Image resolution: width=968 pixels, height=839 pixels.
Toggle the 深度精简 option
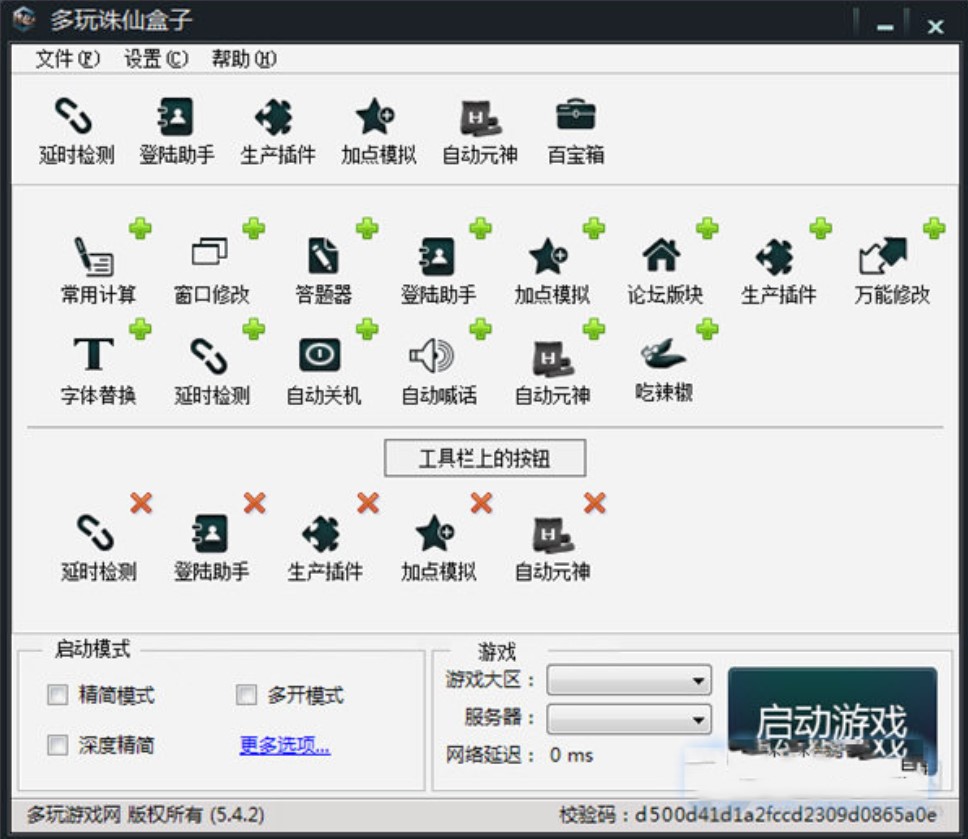(57, 745)
